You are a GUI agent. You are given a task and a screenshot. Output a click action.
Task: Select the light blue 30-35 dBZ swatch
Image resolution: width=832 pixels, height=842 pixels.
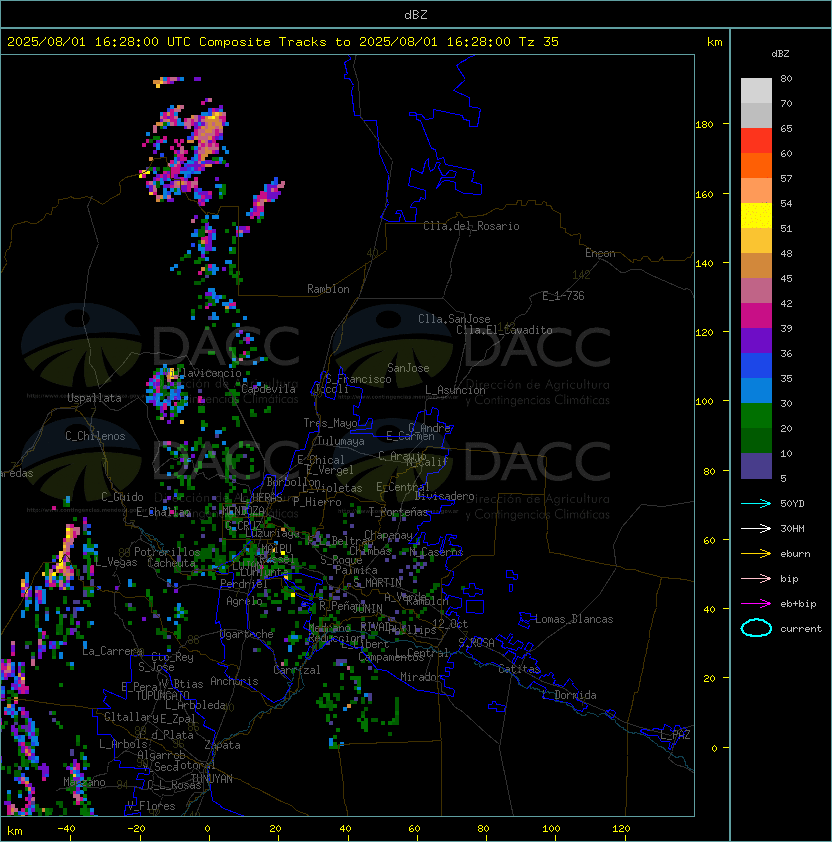(x=756, y=391)
